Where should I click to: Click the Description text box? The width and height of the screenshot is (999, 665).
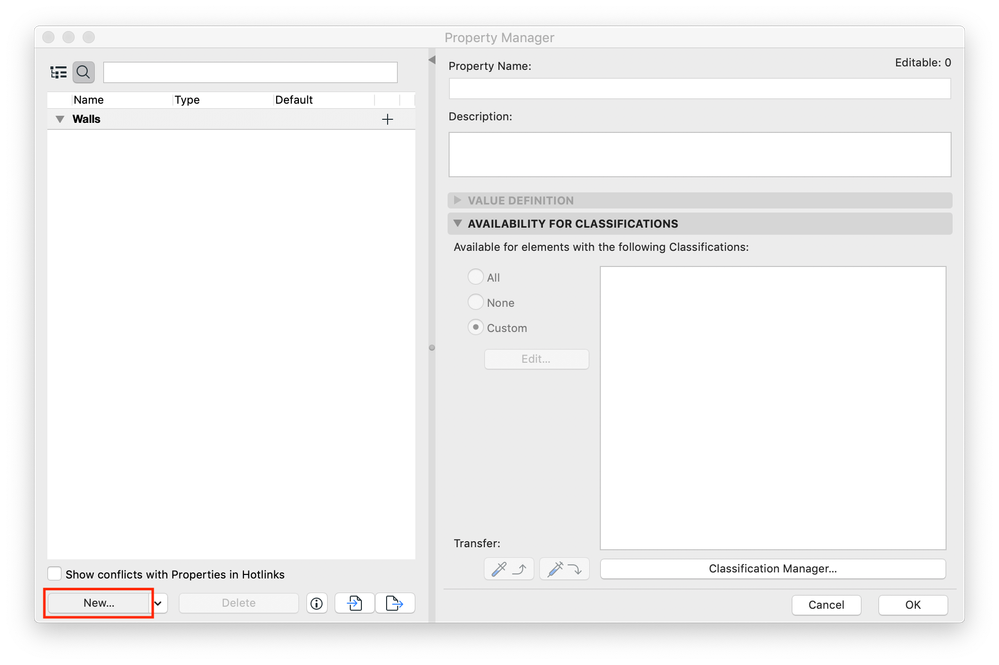coord(700,155)
